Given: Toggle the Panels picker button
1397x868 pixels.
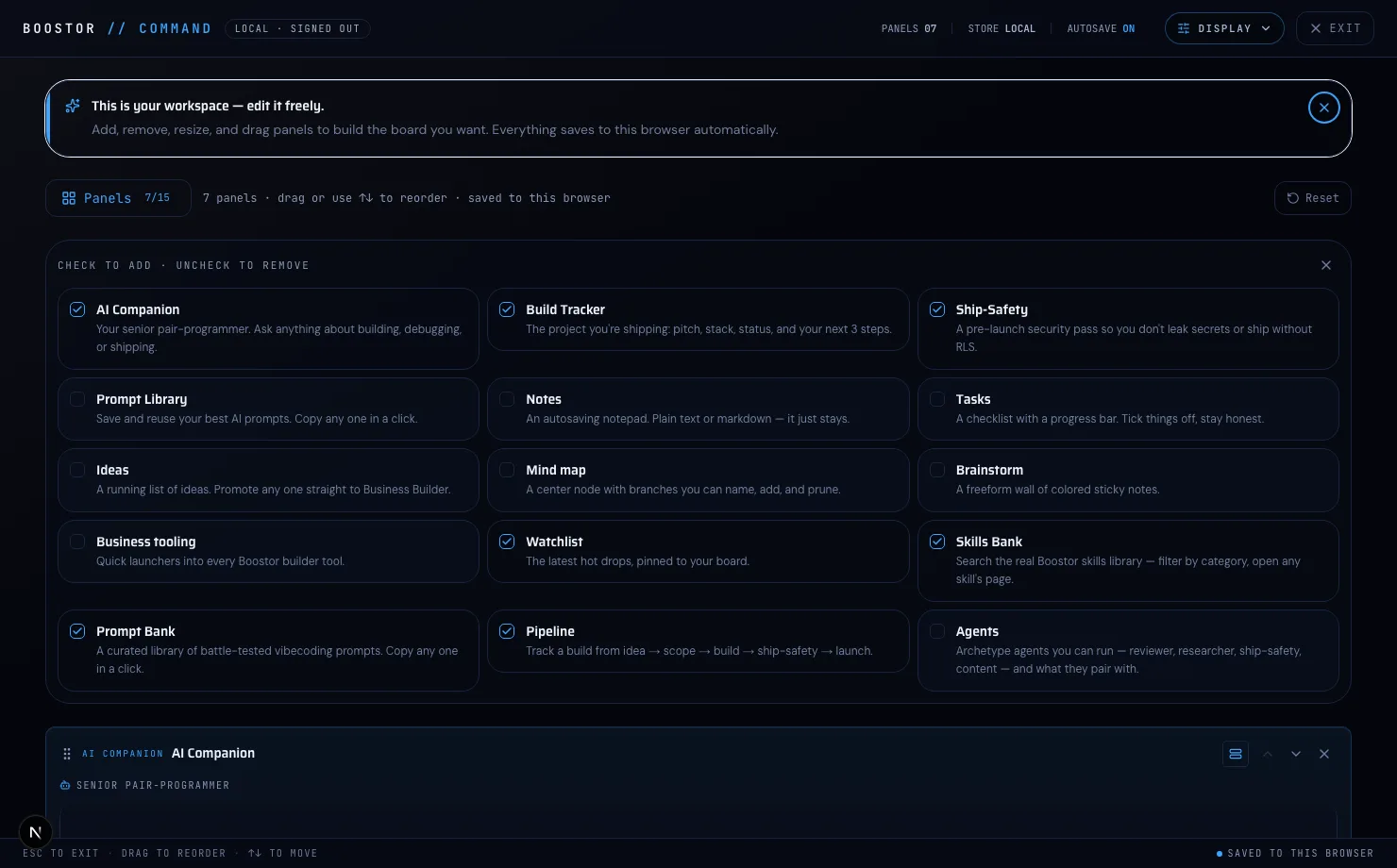Looking at the screenshot, I should (x=118, y=198).
